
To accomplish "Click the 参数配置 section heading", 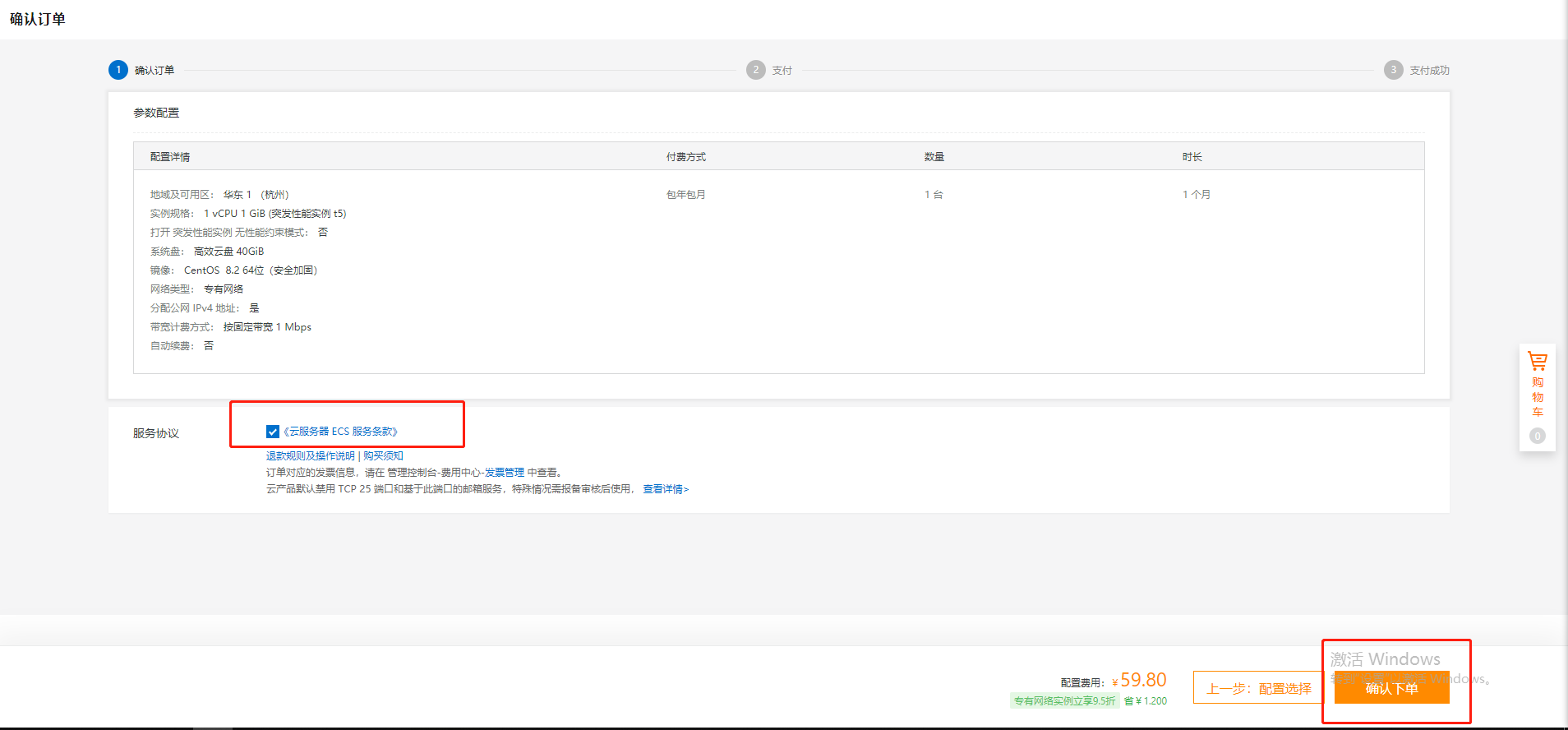I will tap(156, 113).
